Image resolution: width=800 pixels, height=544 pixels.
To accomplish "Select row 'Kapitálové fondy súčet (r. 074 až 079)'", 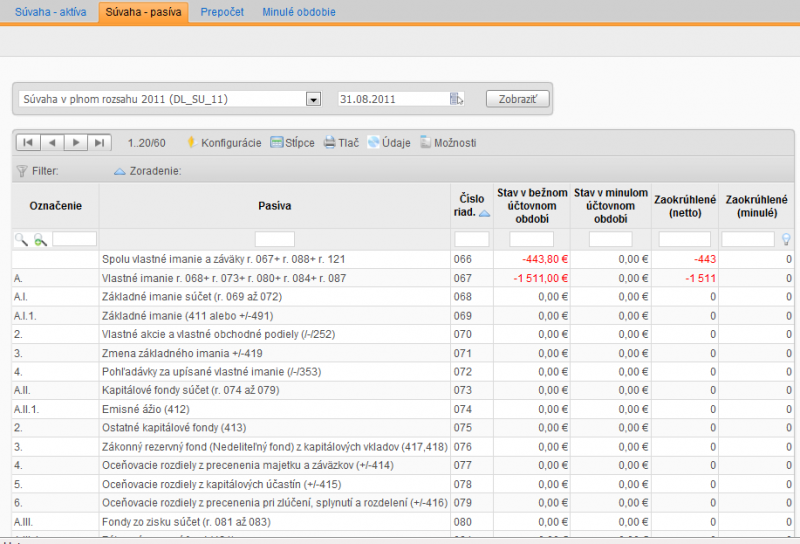I will [x=403, y=390].
